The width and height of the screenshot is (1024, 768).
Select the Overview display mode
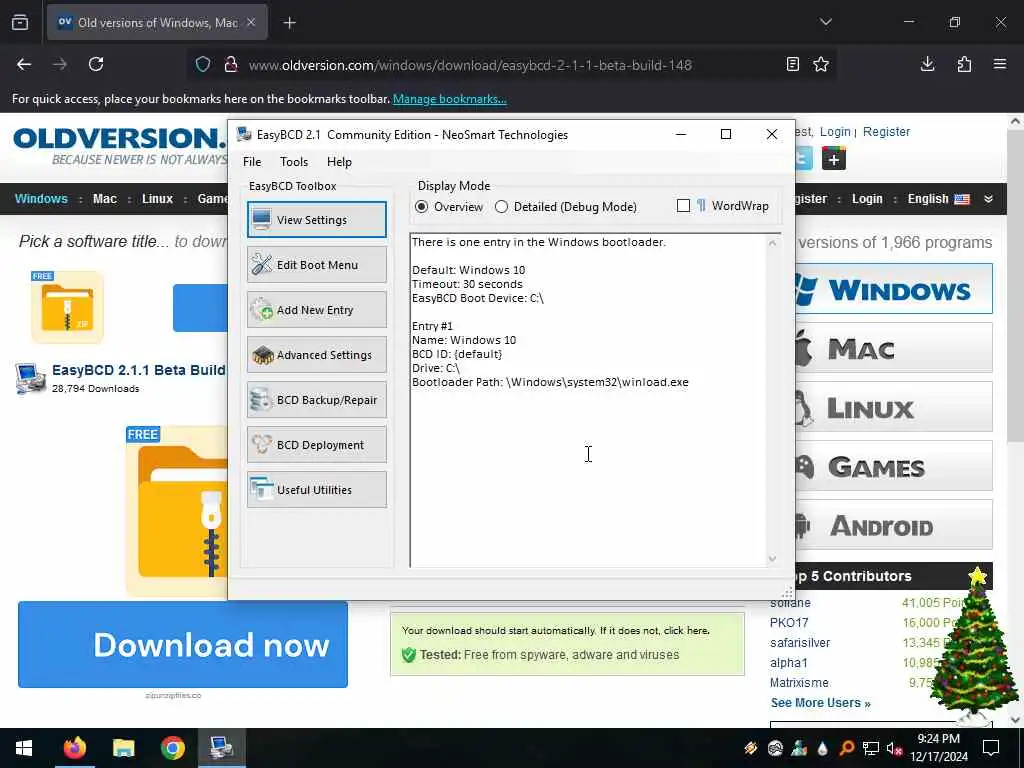click(x=449, y=206)
